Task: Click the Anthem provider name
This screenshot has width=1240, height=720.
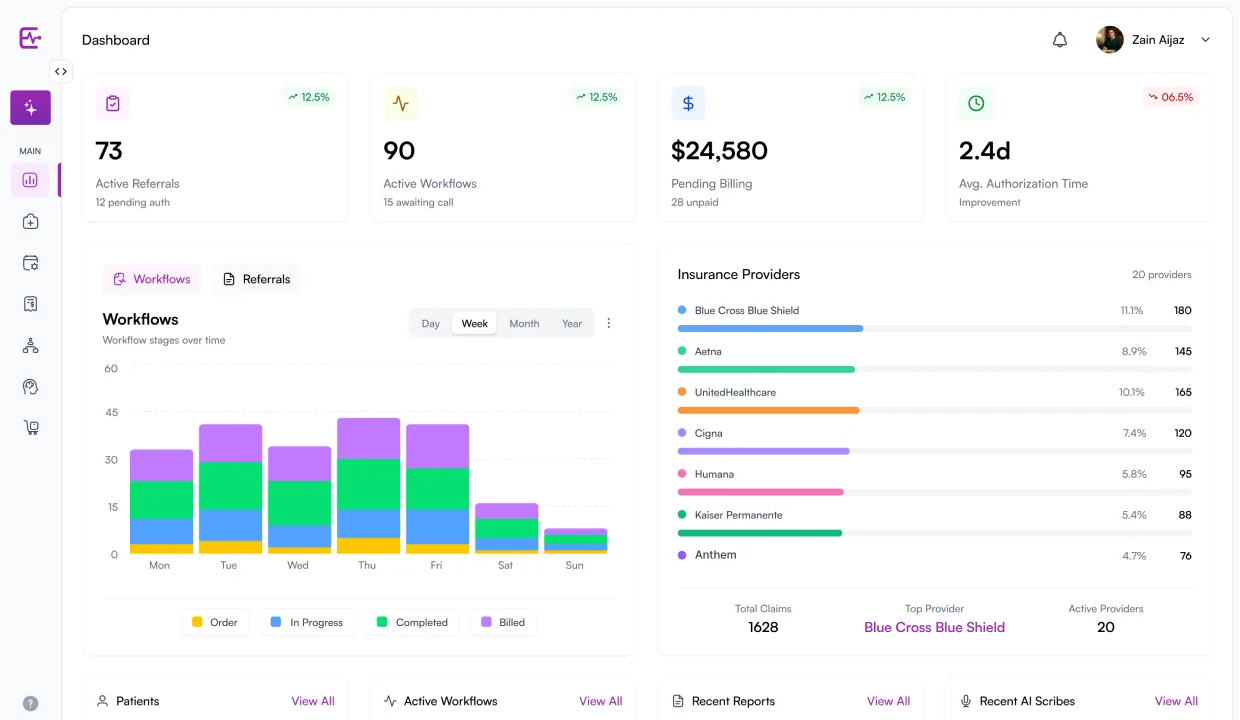Action: pos(716,555)
